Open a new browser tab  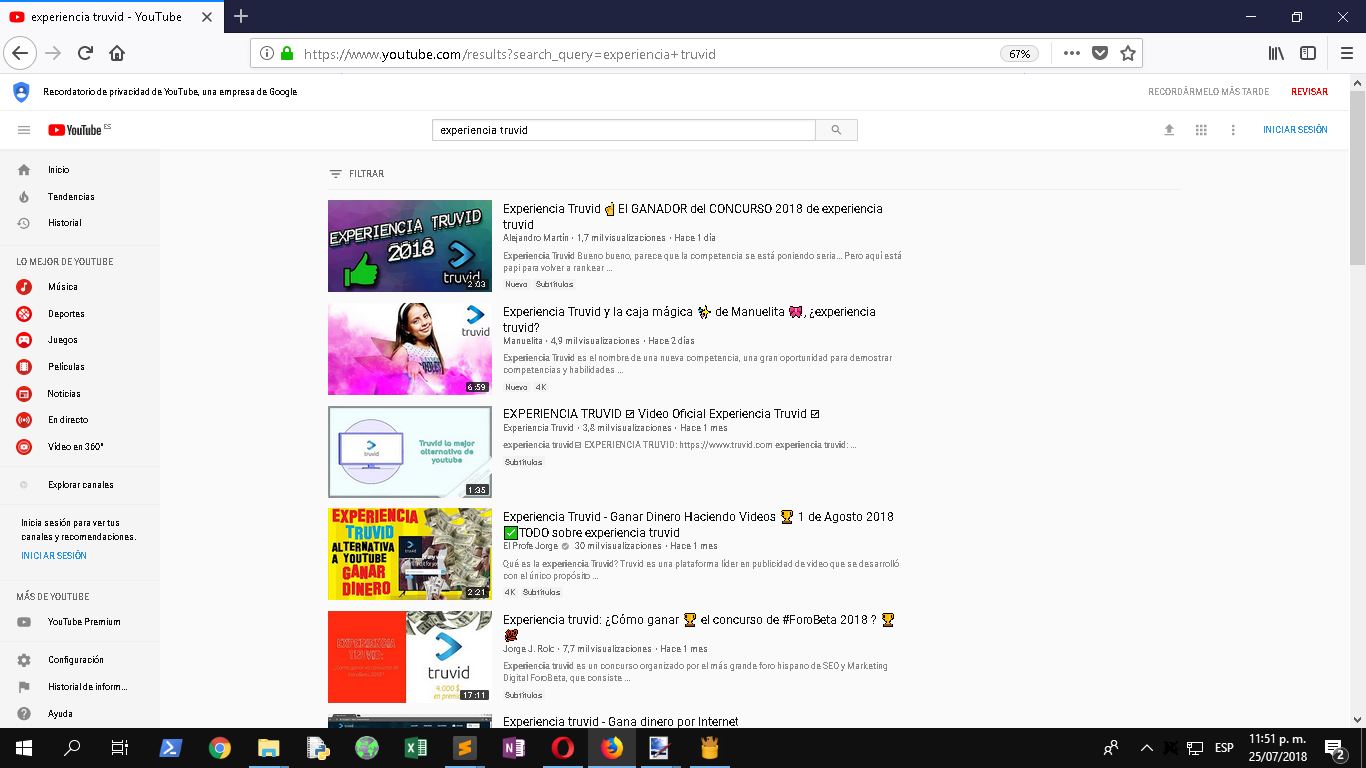[x=241, y=16]
